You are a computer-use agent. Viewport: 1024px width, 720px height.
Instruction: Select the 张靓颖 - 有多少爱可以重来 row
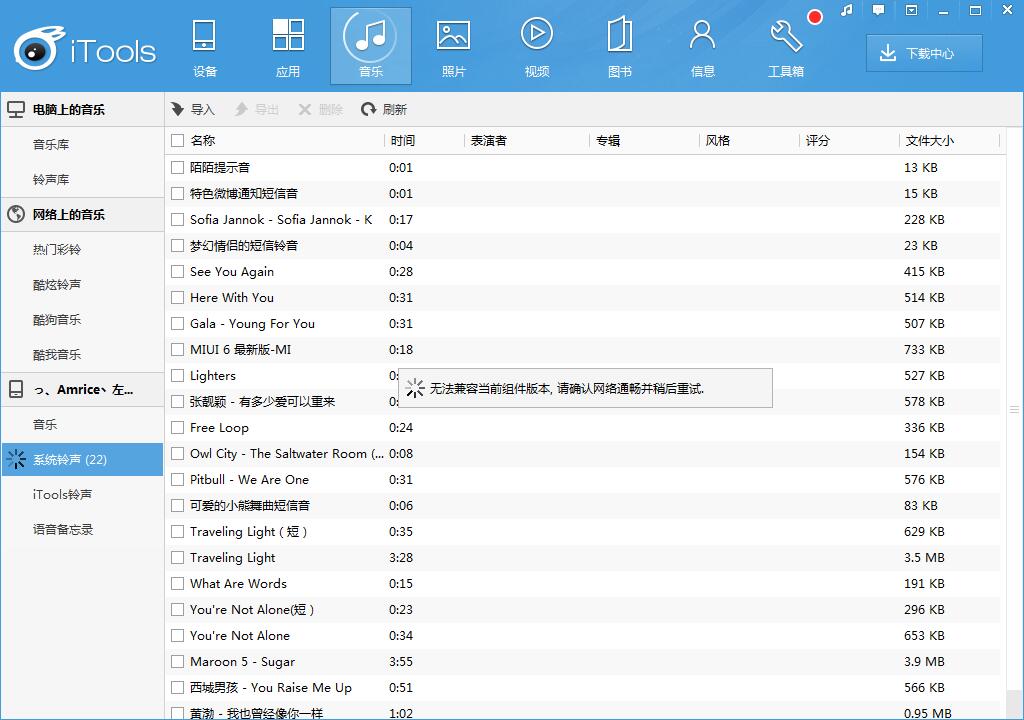pos(583,402)
